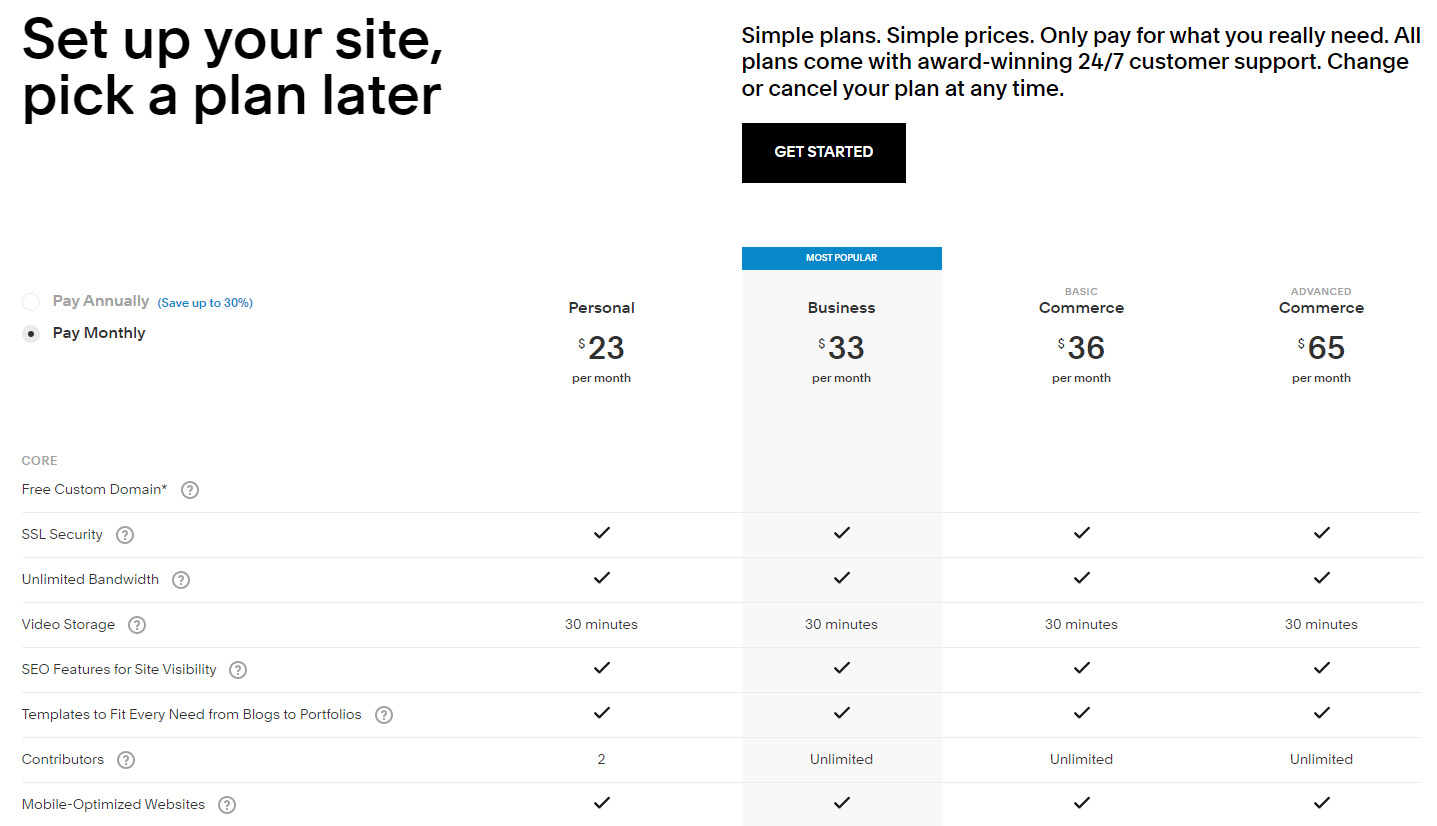Image resolution: width=1437 pixels, height=826 pixels.
Task: Click the Business plan $33 price
Action: click(x=841, y=349)
